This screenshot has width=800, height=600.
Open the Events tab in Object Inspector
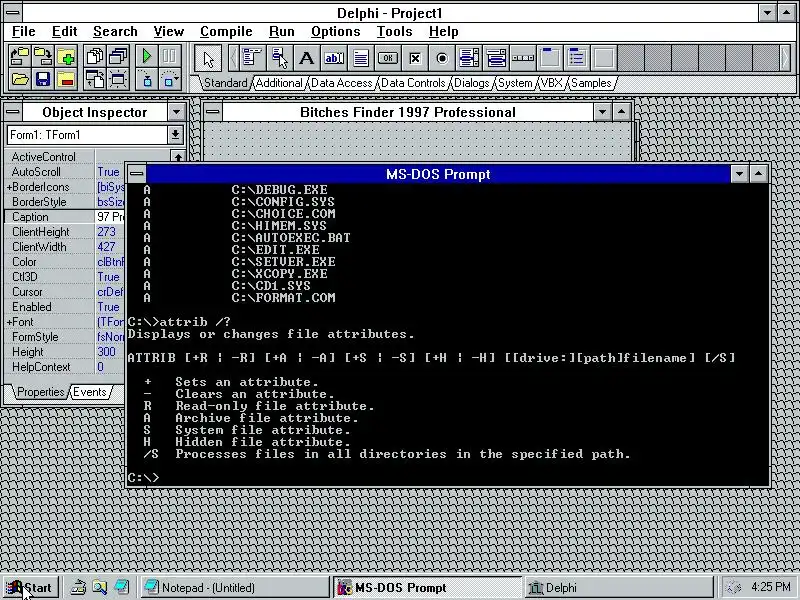[90, 392]
